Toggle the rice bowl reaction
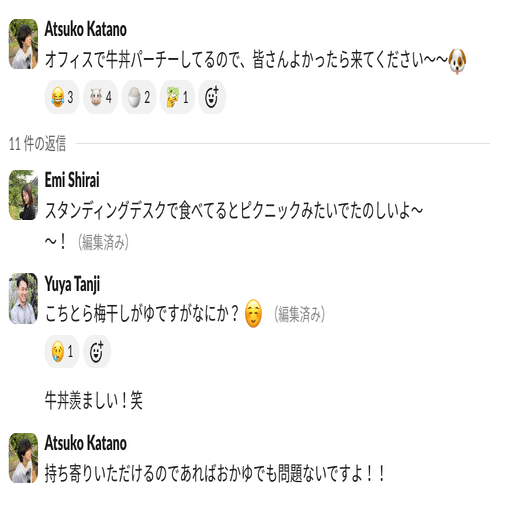The width and height of the screenshot is (505, 505). click(x=139, y=97)
